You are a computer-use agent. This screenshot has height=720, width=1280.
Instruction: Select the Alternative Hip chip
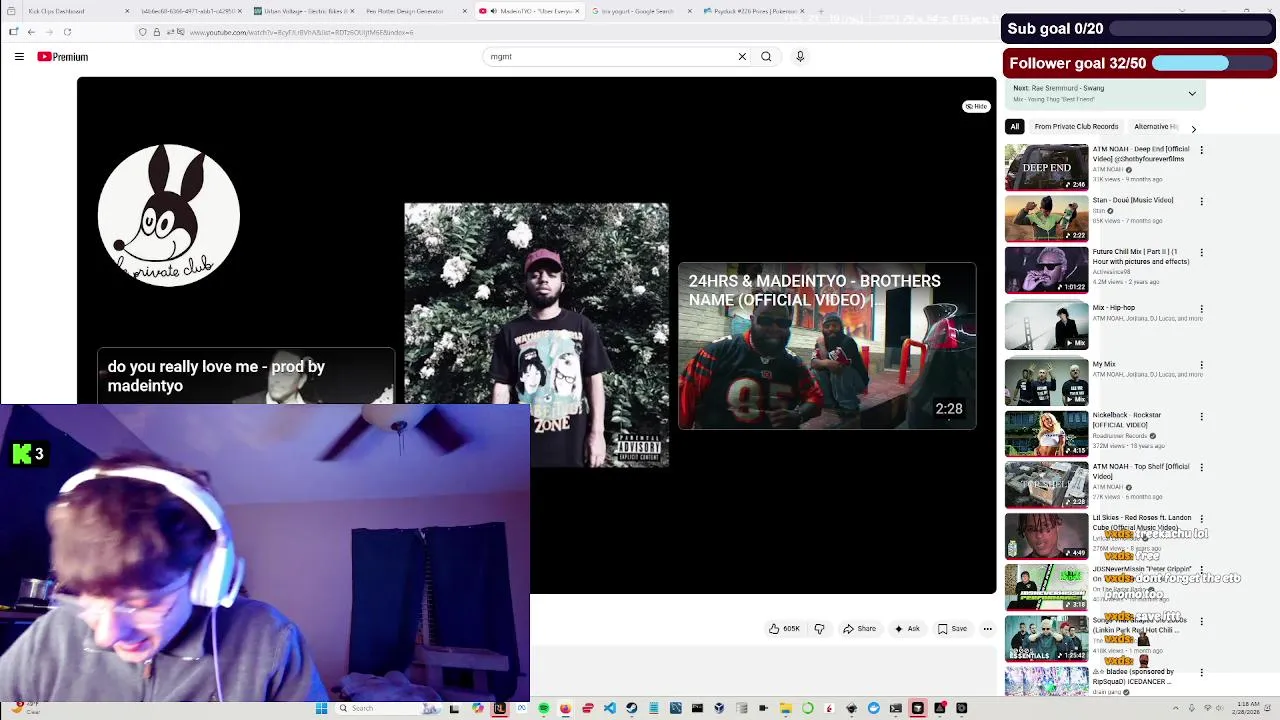tap(1156, 127)
